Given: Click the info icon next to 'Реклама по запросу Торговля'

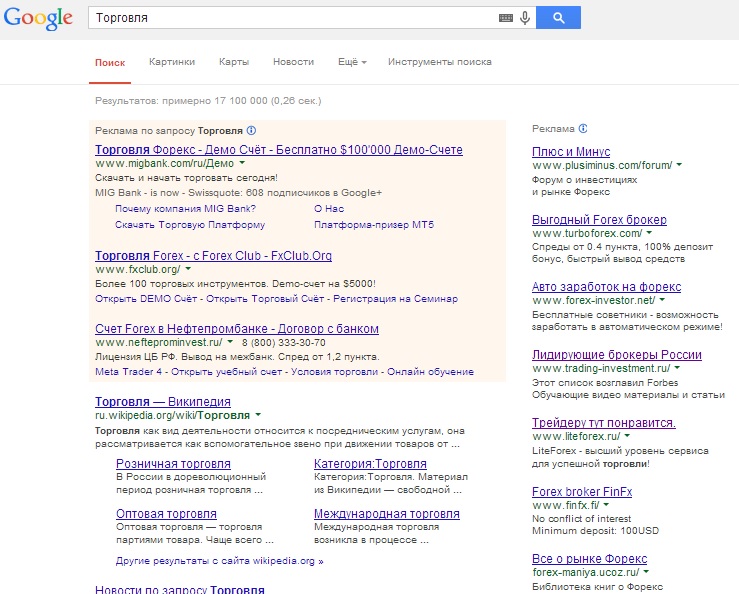Looking at the screenshot, I should coord(252,131).
